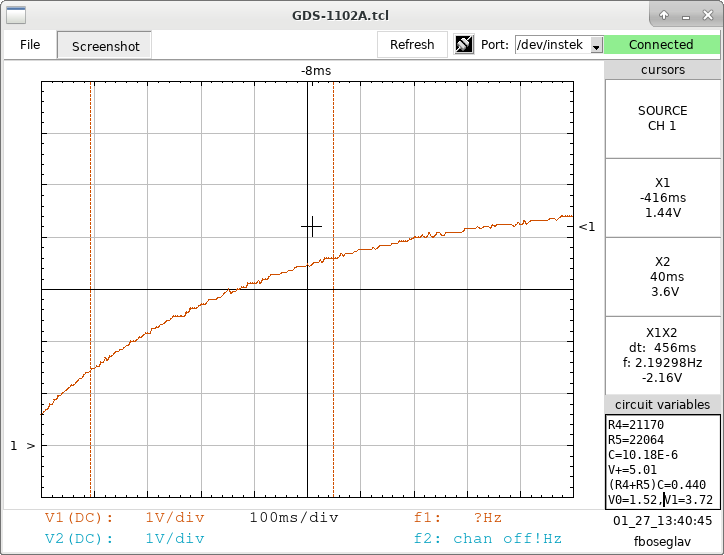724x555 pixels.
Task: Click the X1X2 delta cursor panel
Action: coord(662,355)
